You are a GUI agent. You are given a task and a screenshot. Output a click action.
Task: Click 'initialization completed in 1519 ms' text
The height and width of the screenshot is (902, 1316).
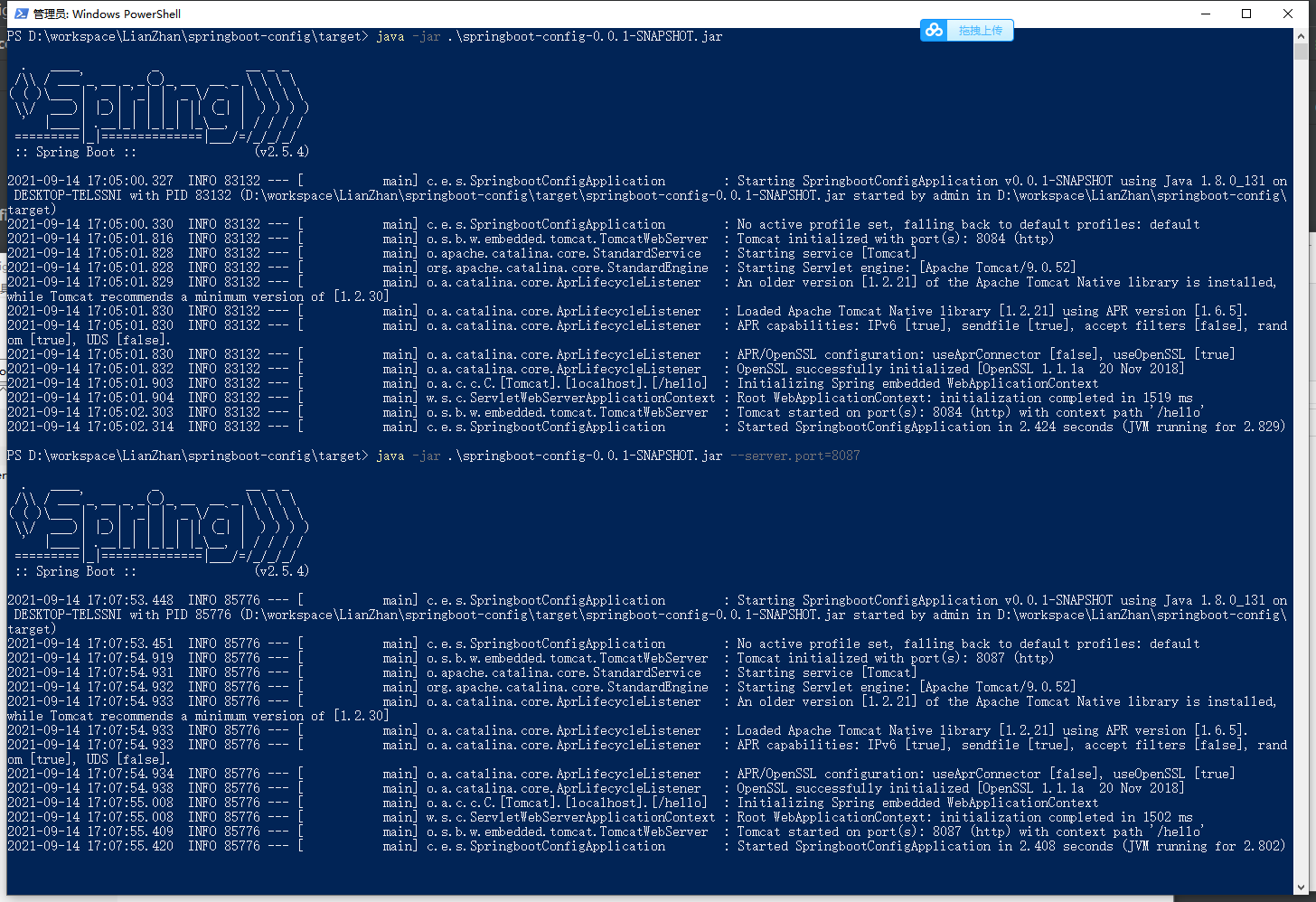[1067, 398]
